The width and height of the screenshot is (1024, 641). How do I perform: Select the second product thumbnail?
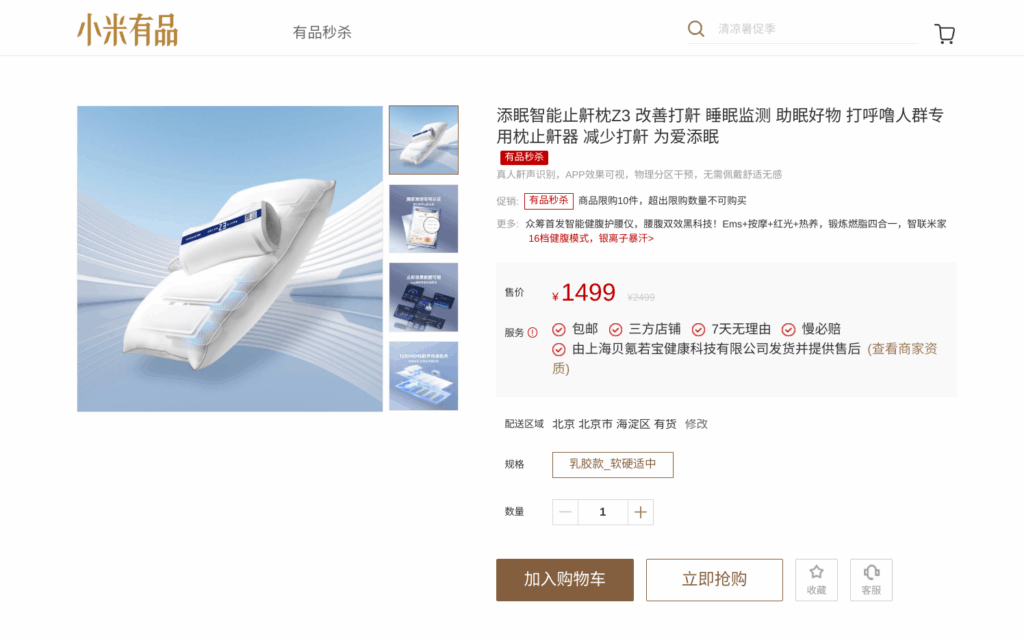point(424,219)
